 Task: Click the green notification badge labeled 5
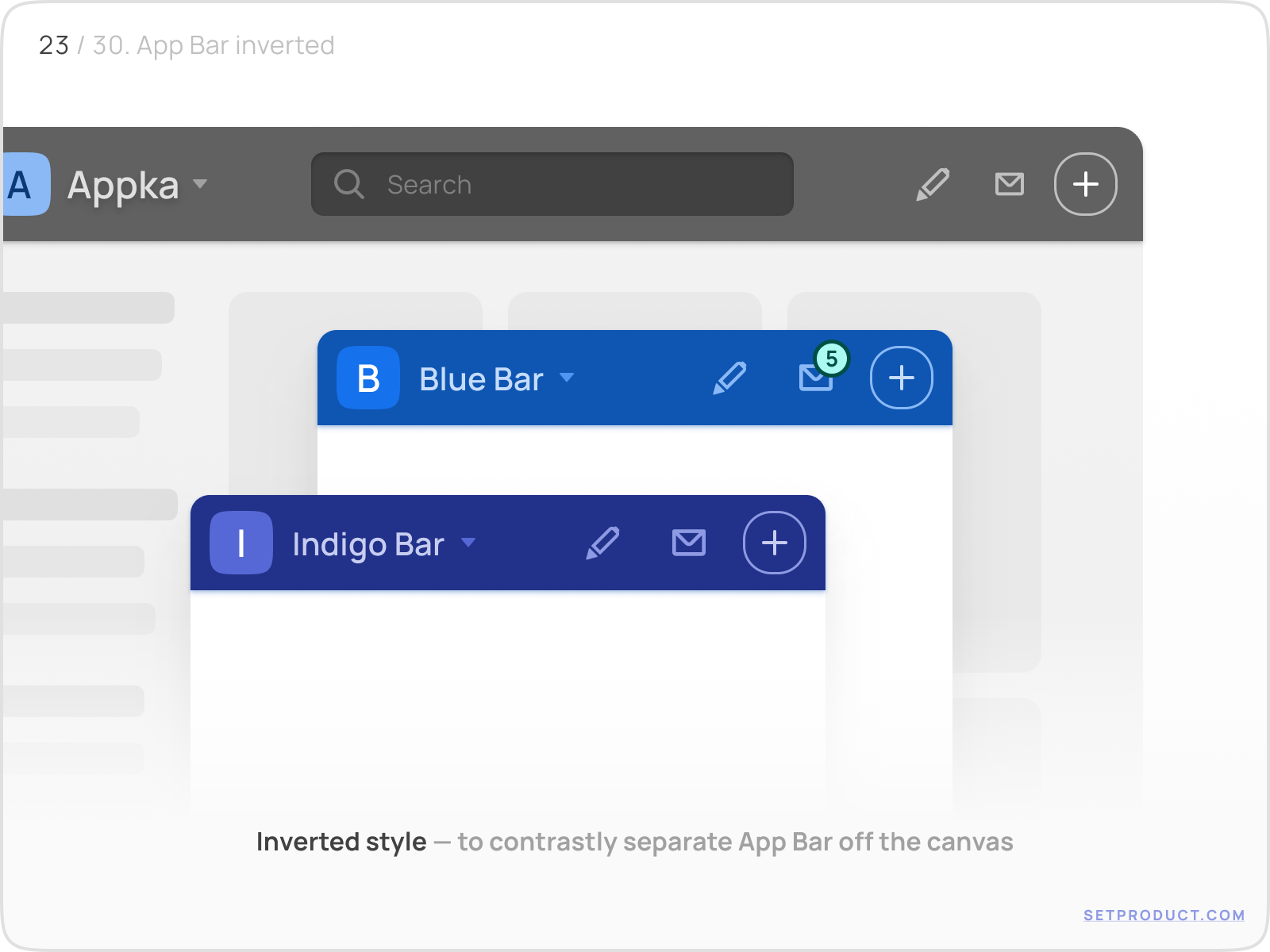[832, 359]
